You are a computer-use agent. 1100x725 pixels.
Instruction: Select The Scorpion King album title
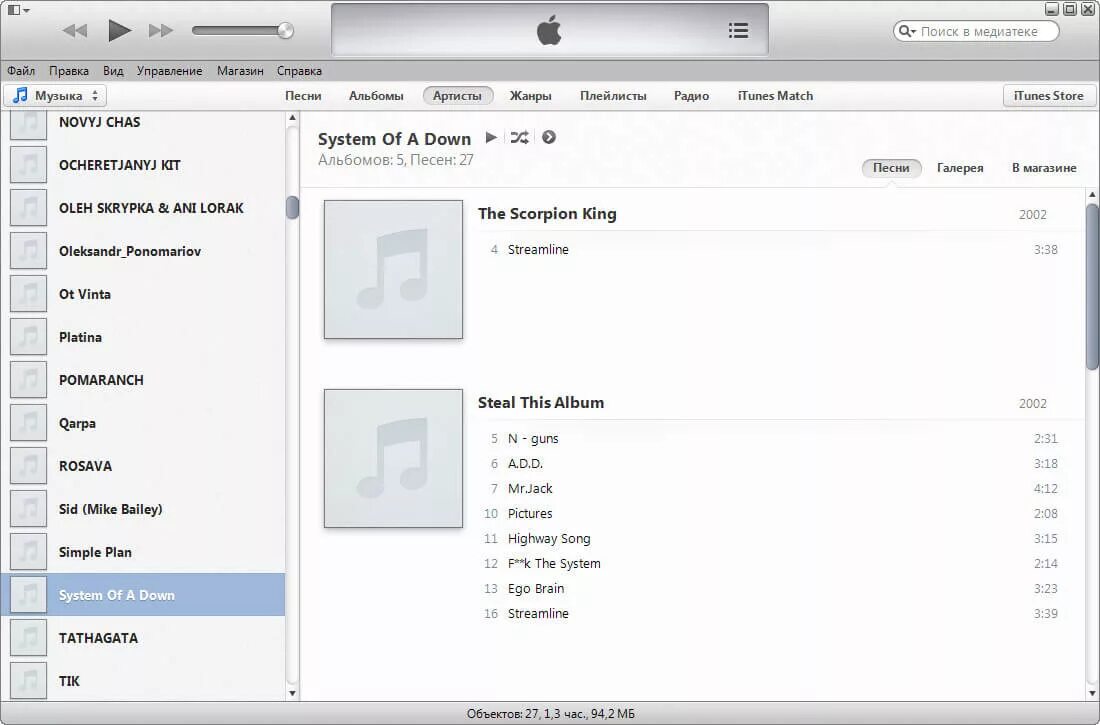pyautogui.click(x=547, y=214)
